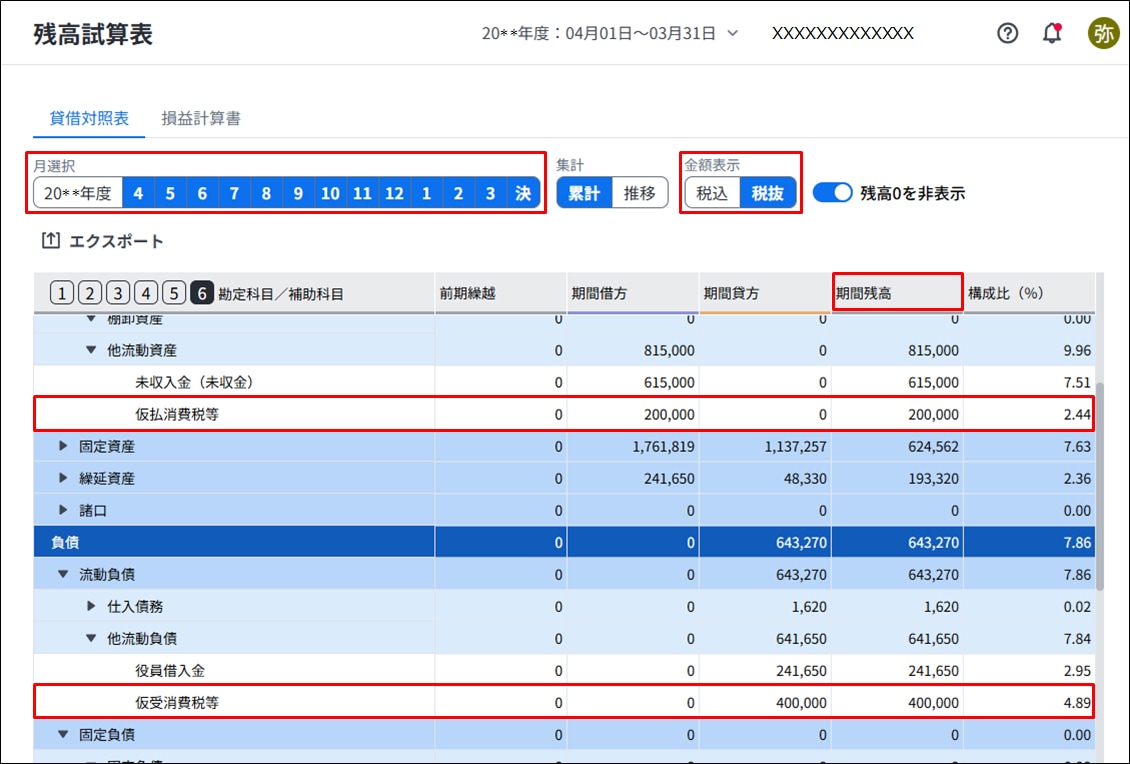
Task: Select month 6 in 月選択
Action: click(203, 193)
